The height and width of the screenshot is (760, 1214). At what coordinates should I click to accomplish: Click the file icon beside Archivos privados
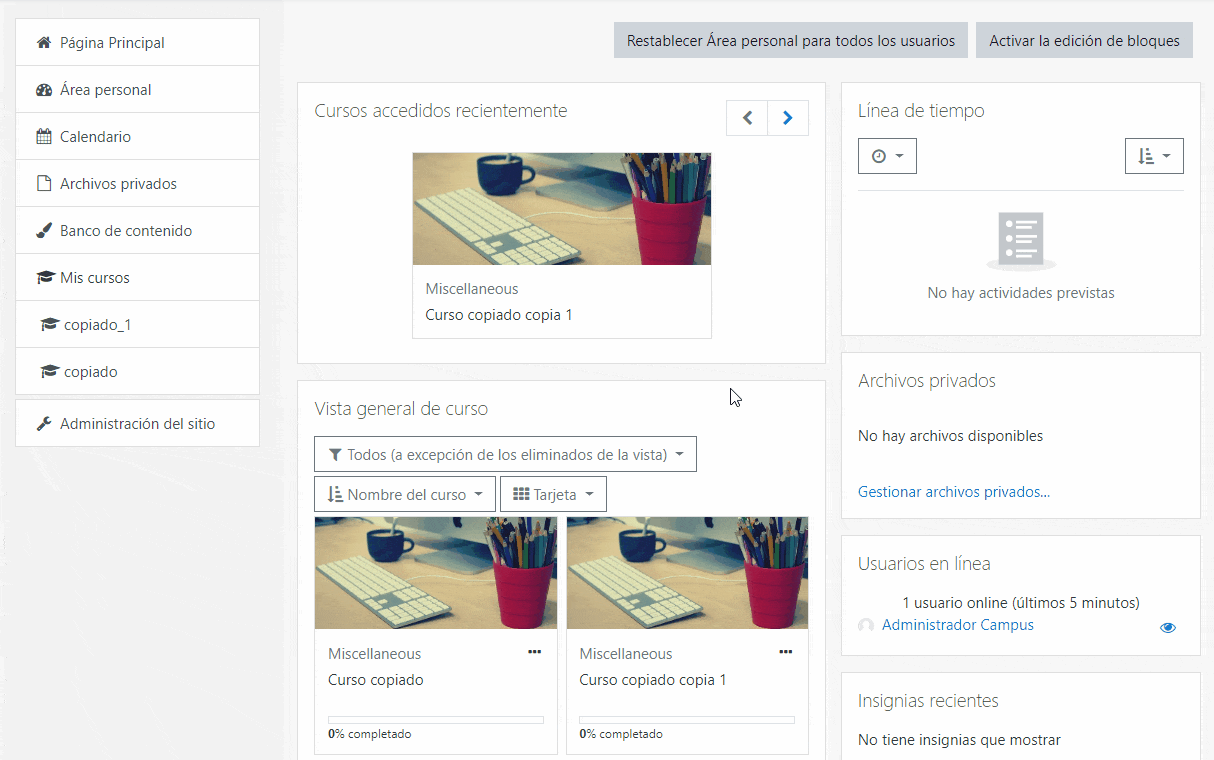44,184
